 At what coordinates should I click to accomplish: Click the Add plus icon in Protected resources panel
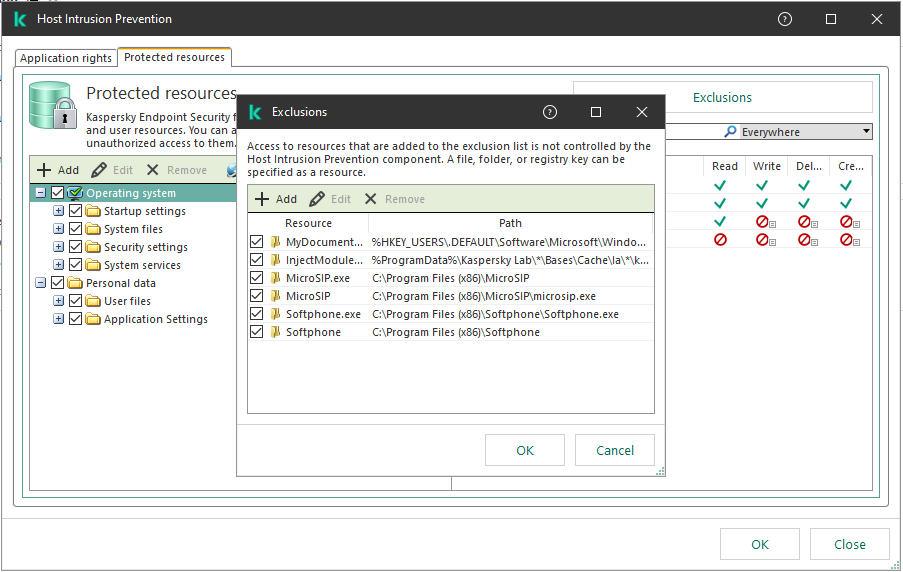(44, 170)
